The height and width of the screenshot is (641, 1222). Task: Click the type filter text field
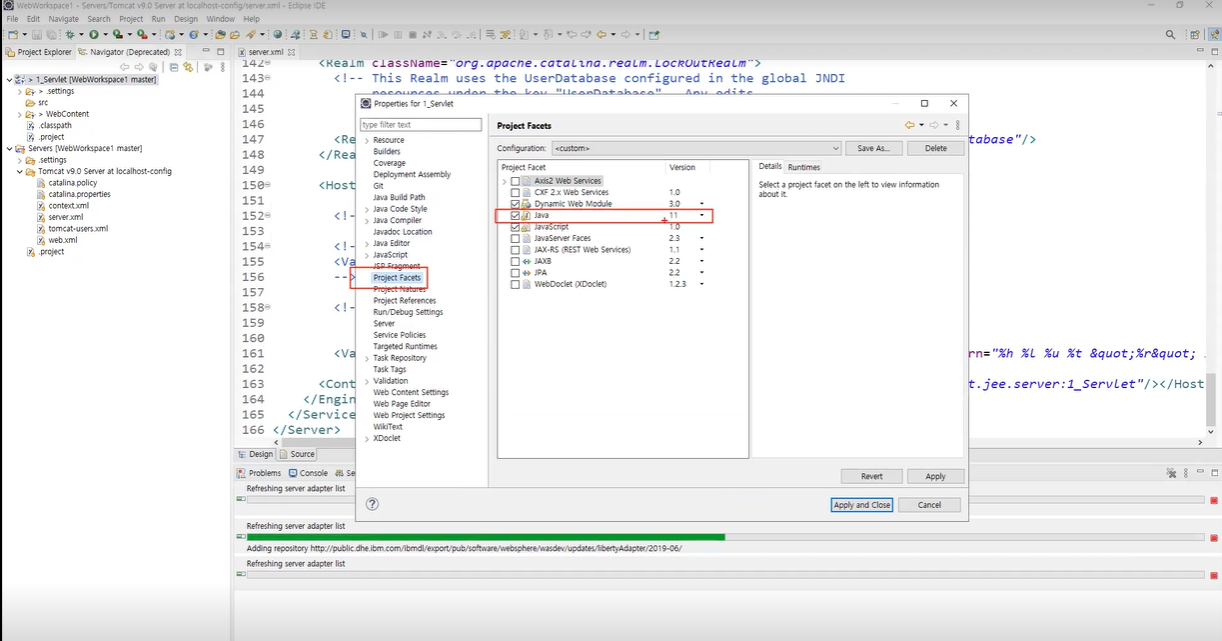tap(421, 125)
